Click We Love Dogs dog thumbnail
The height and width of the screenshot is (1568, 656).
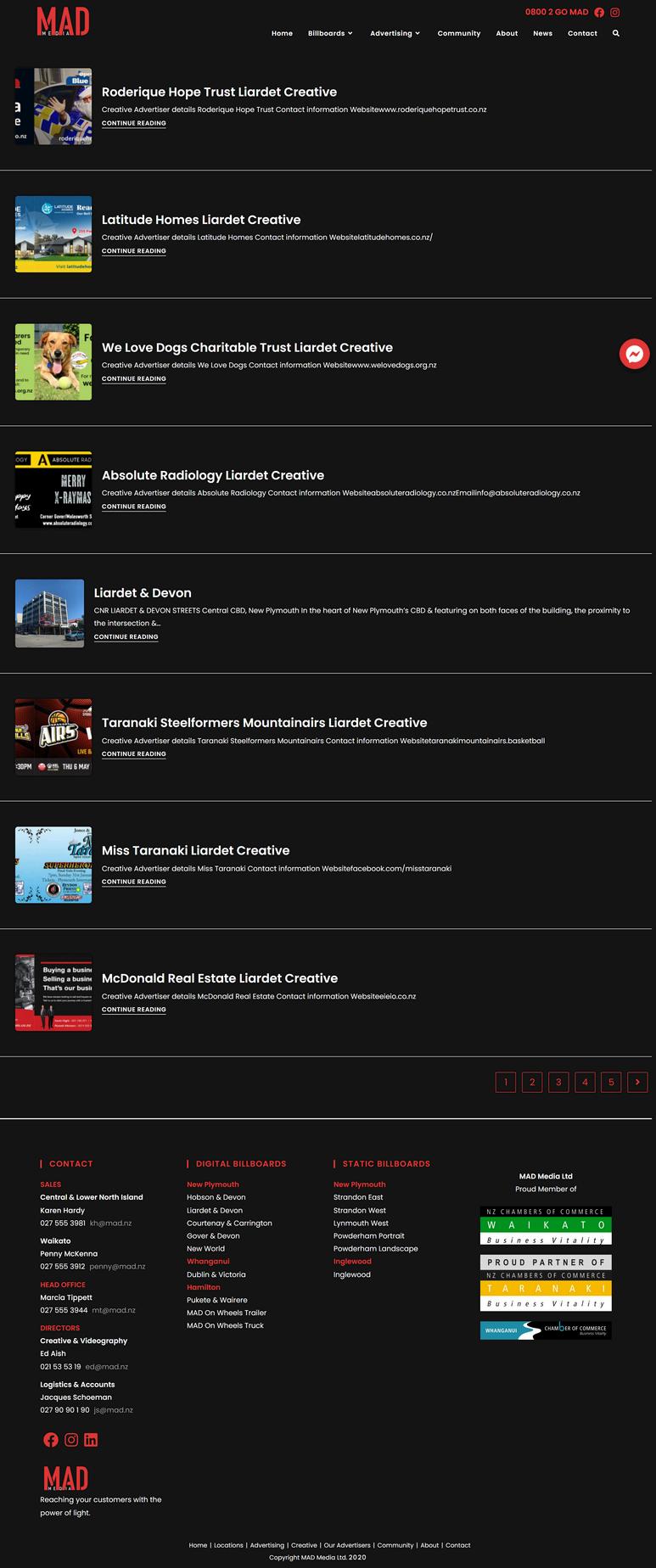53,361
